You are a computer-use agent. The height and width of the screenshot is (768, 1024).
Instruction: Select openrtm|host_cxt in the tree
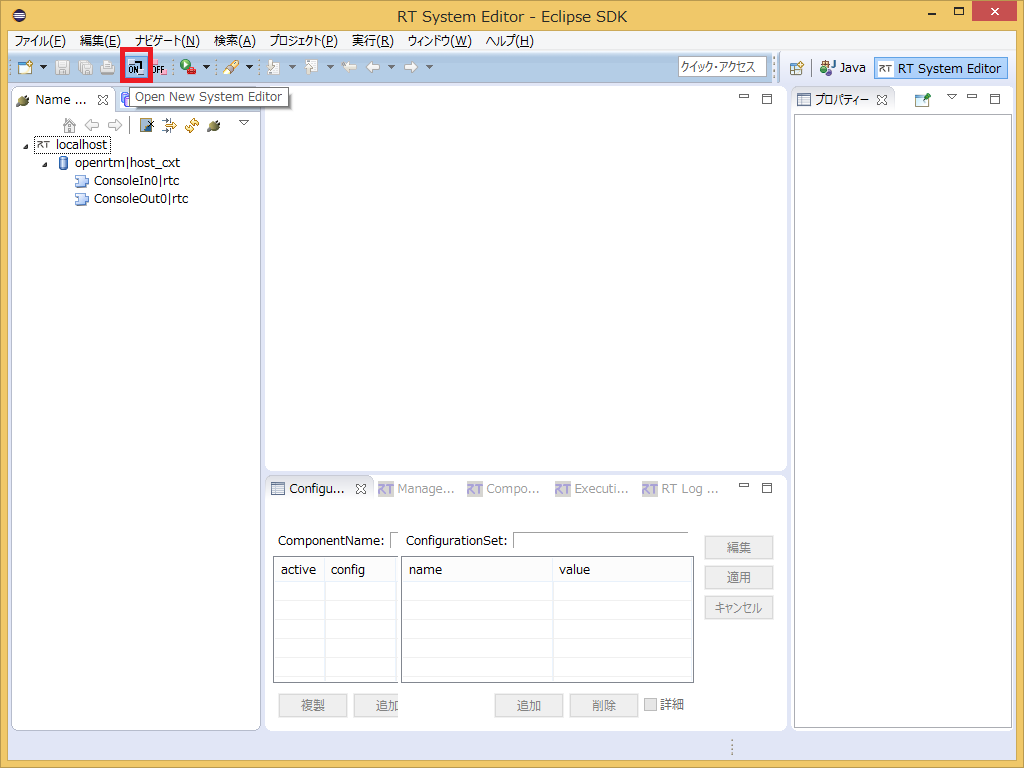coord(119,163)
